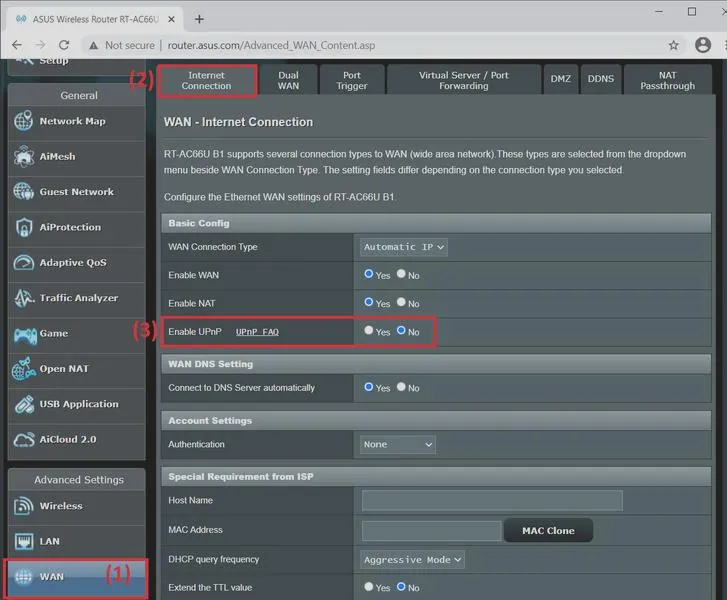Open the browser profile avatar icon
This screenshot has width=727, height=600.
(x=703, y=45)
